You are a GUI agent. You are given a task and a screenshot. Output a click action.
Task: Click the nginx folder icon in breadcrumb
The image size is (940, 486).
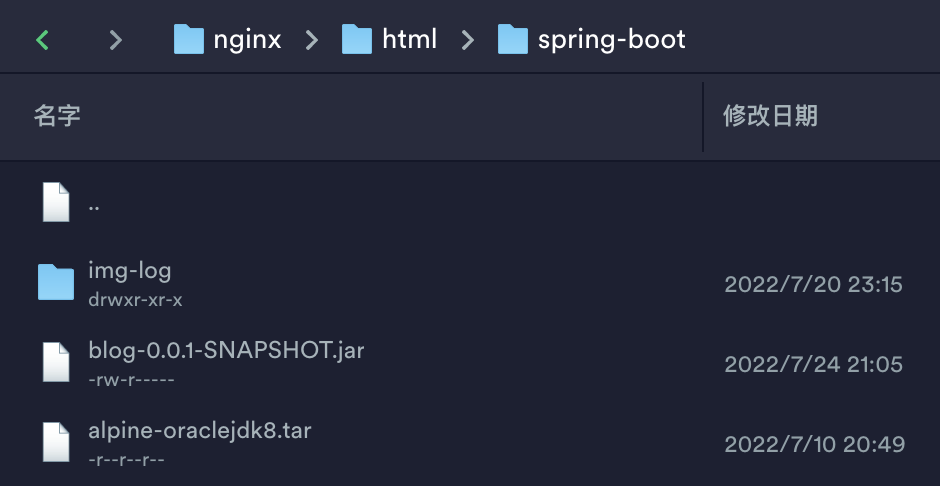click(x=189, y=40)
